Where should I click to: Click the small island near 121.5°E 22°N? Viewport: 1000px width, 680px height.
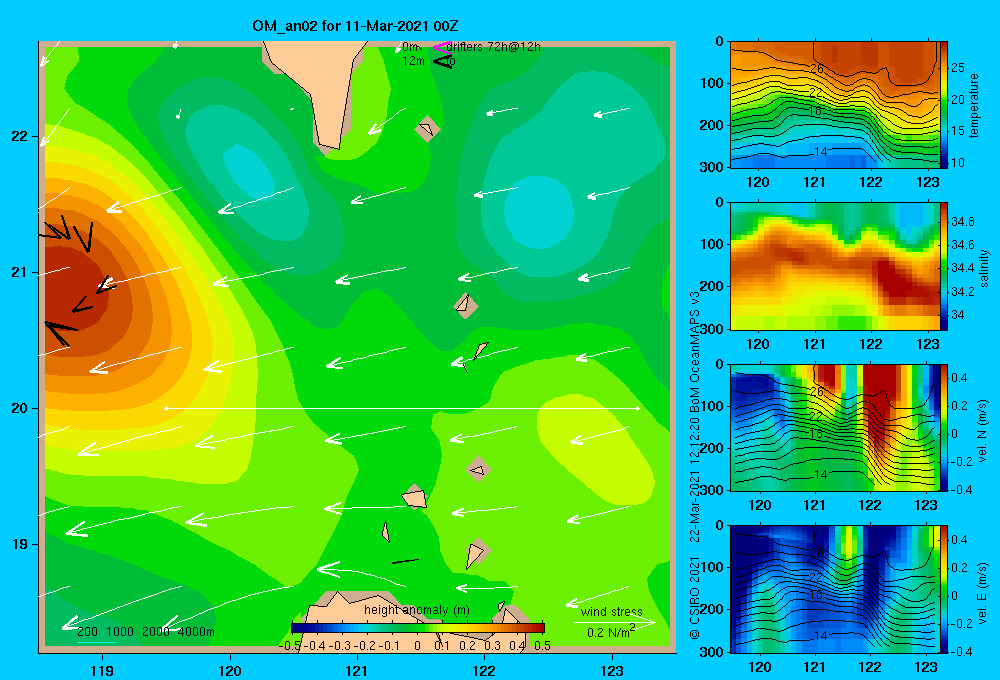click(427, 129)
